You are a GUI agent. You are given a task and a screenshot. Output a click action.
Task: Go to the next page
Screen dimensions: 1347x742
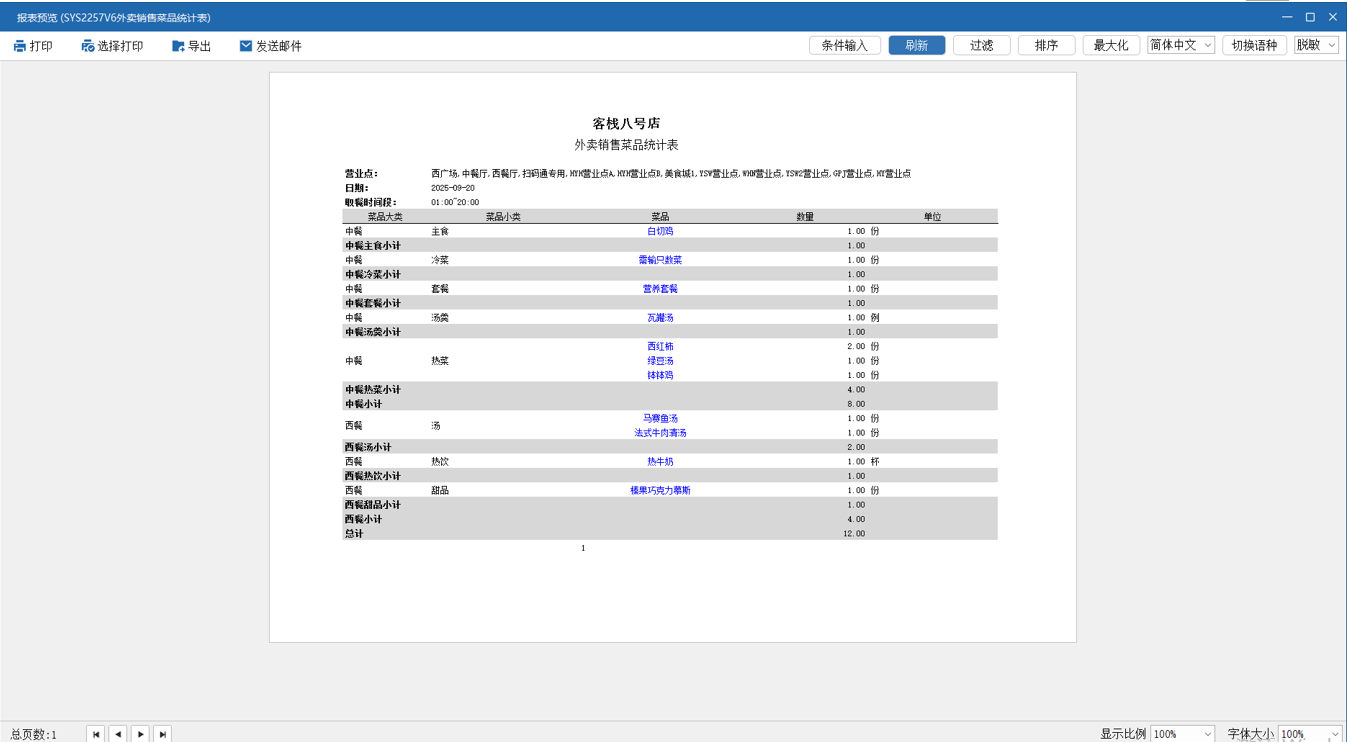141,734
